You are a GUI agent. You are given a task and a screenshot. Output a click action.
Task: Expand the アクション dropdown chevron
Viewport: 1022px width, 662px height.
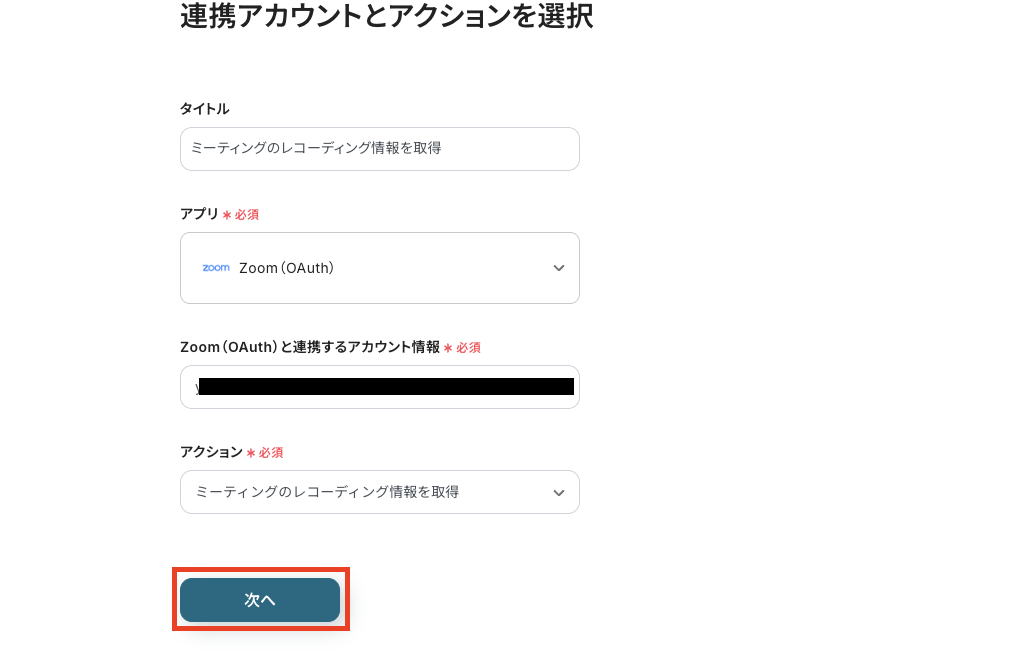[x=559, y=492]
